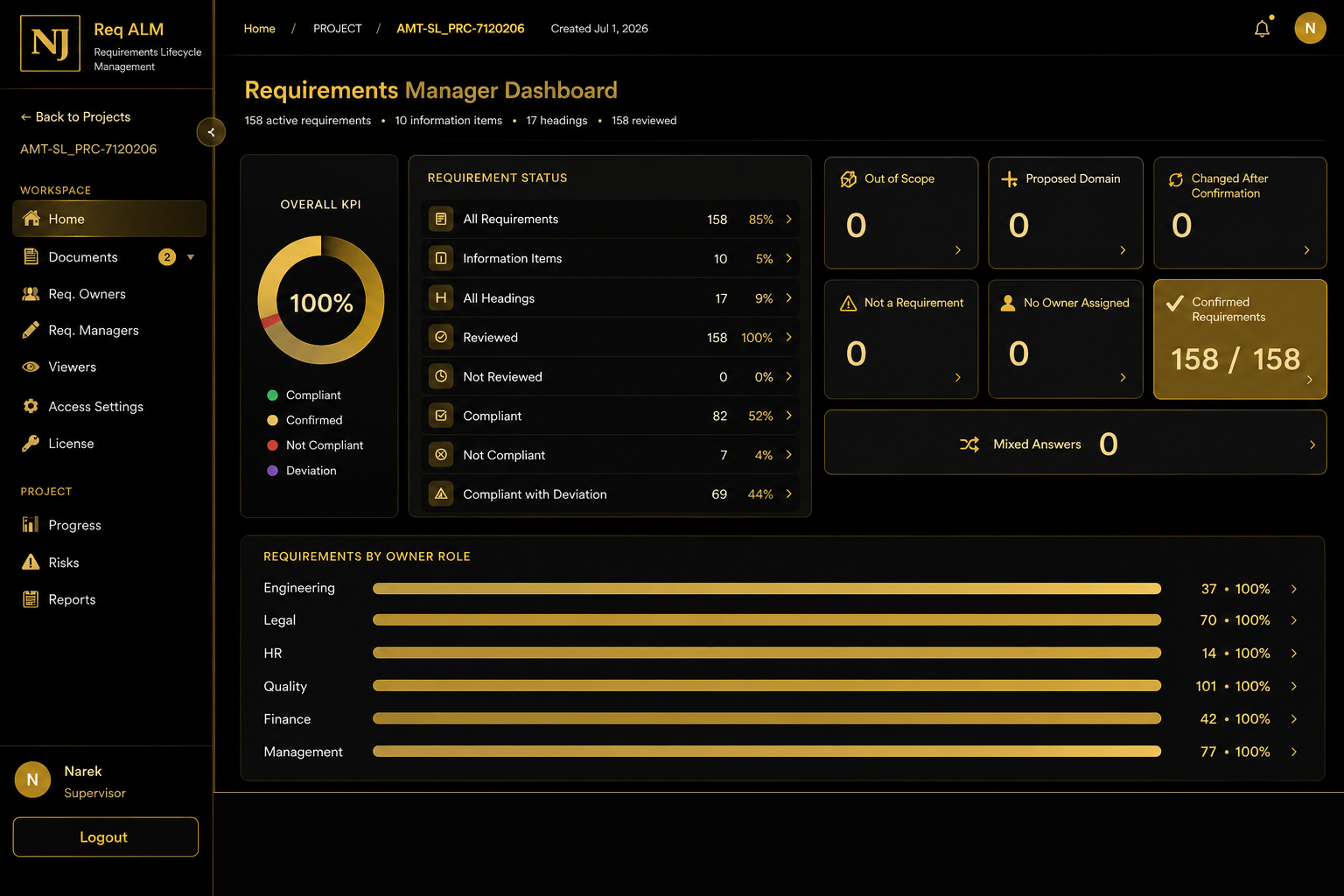Click the All Headings H icon
The width and height of the screenshot is (1344, 896).
pos(441,297)
